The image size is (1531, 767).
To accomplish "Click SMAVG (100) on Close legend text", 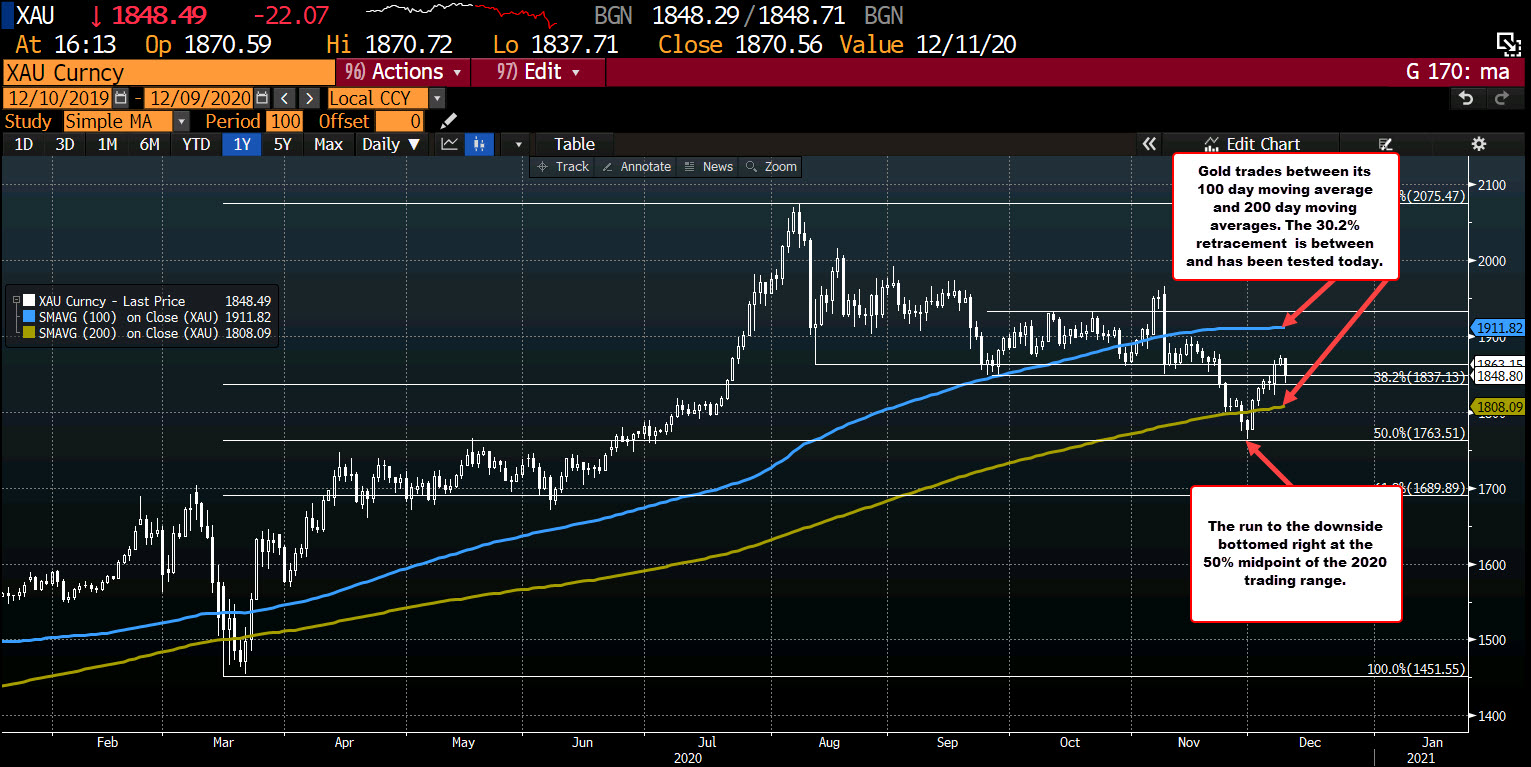I will [129, 317].
